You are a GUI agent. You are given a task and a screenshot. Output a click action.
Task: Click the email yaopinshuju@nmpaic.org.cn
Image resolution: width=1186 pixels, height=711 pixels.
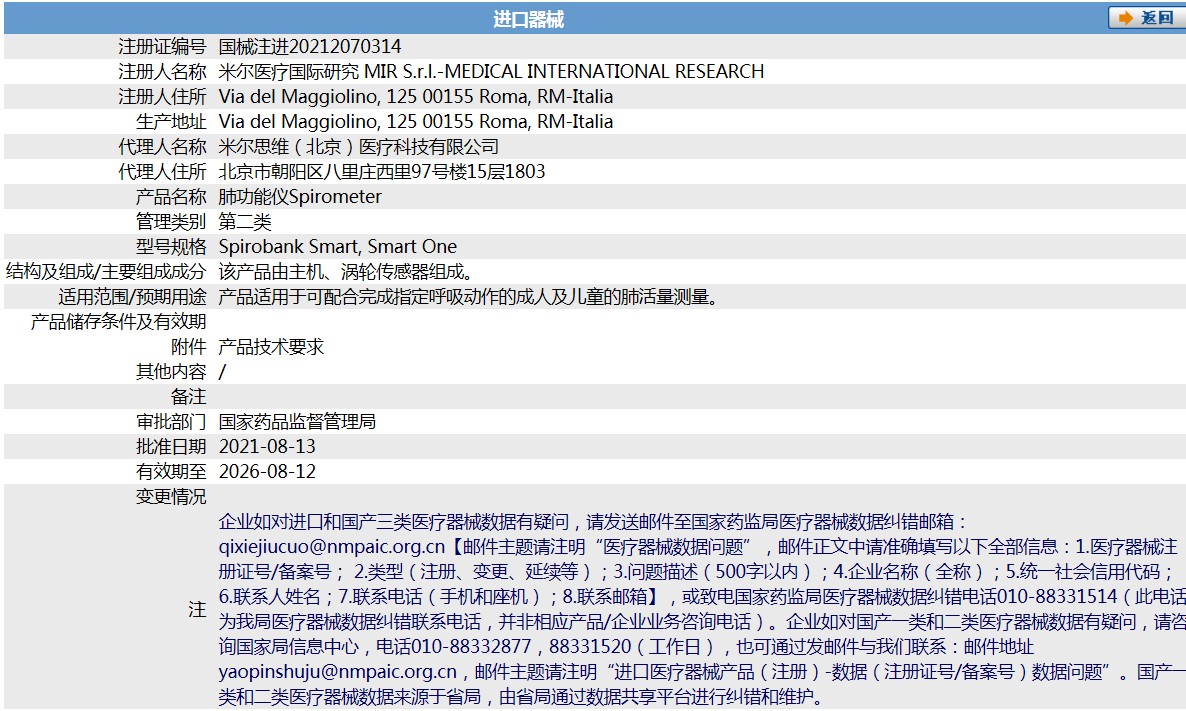click(x=338, y=672)
